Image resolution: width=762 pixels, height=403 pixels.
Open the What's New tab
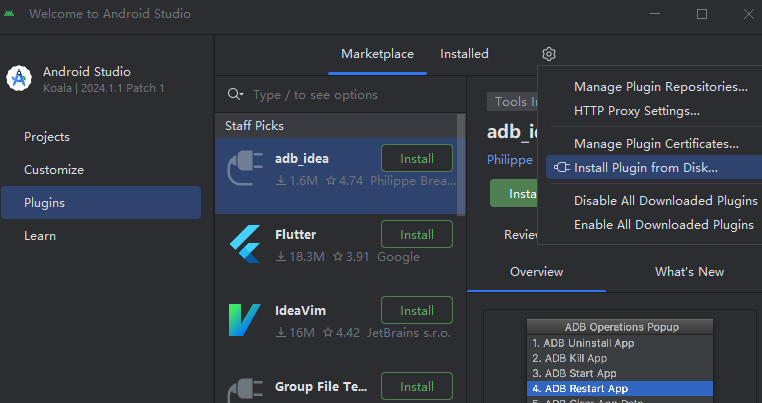tap(689, 272)
